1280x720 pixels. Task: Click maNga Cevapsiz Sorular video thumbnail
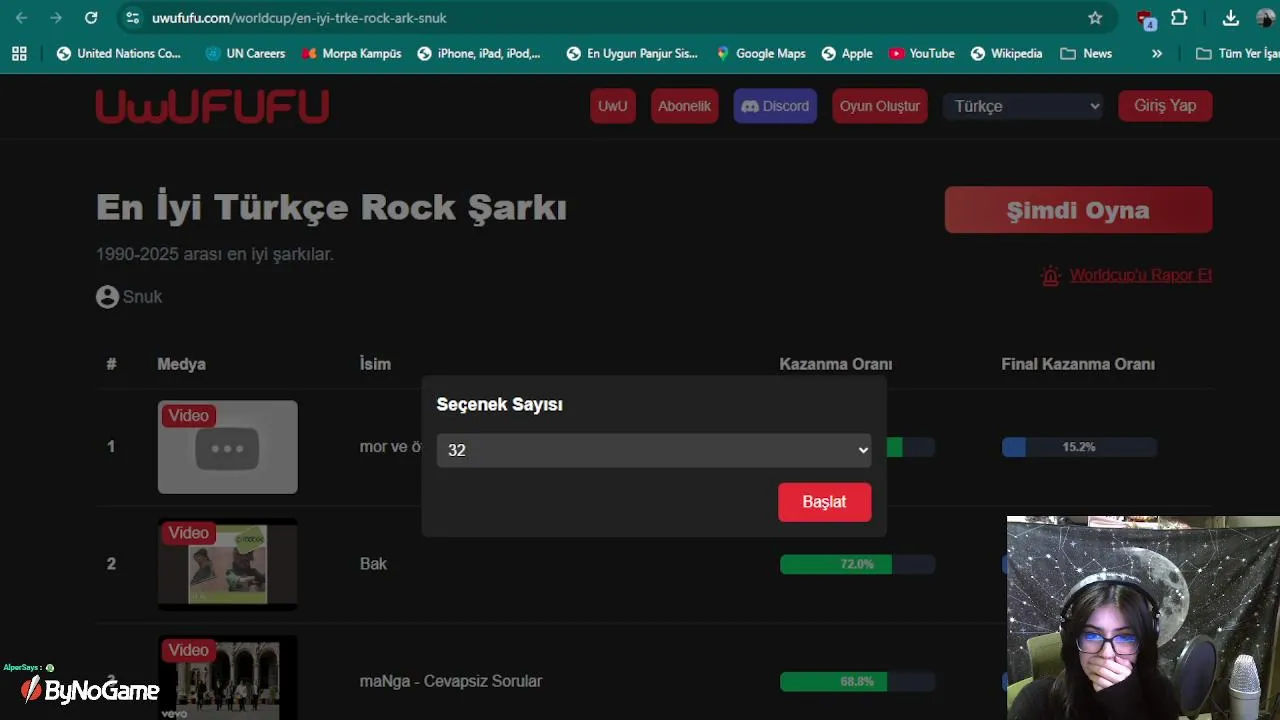pyautogui.click(x=227, y=677)
